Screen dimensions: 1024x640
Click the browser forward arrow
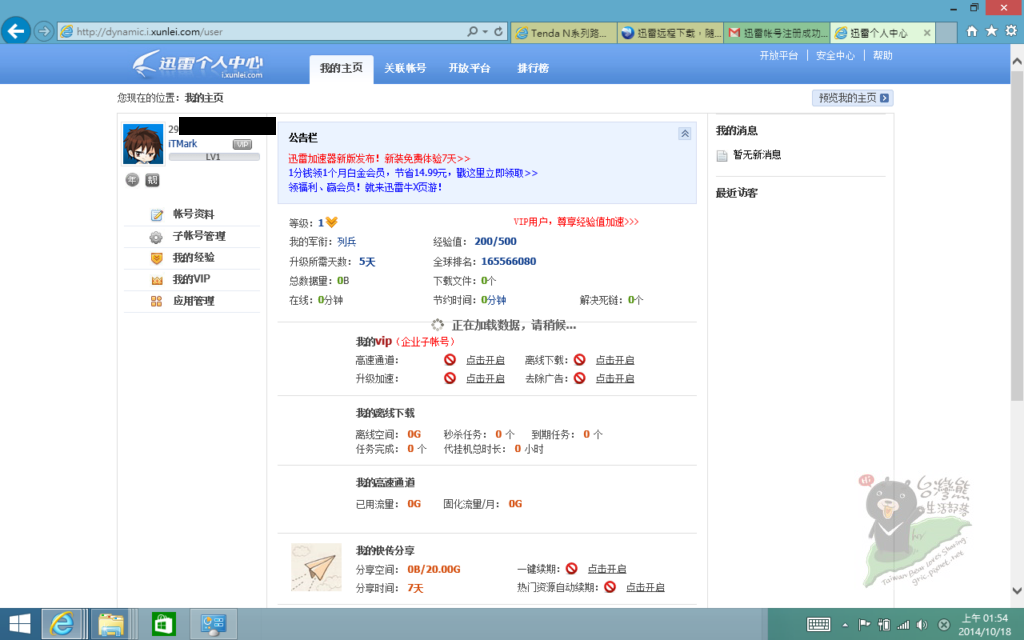coord(44,31)
